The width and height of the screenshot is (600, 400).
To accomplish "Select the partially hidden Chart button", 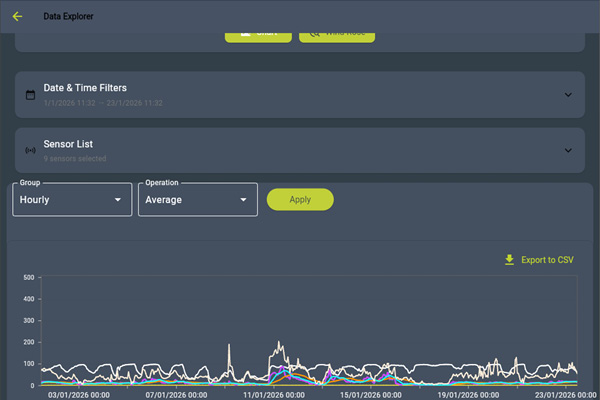I will [258, 35].
